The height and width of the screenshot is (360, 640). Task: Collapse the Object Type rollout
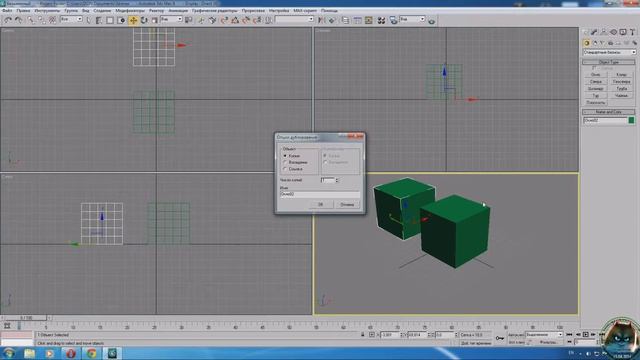click(609, 62)
